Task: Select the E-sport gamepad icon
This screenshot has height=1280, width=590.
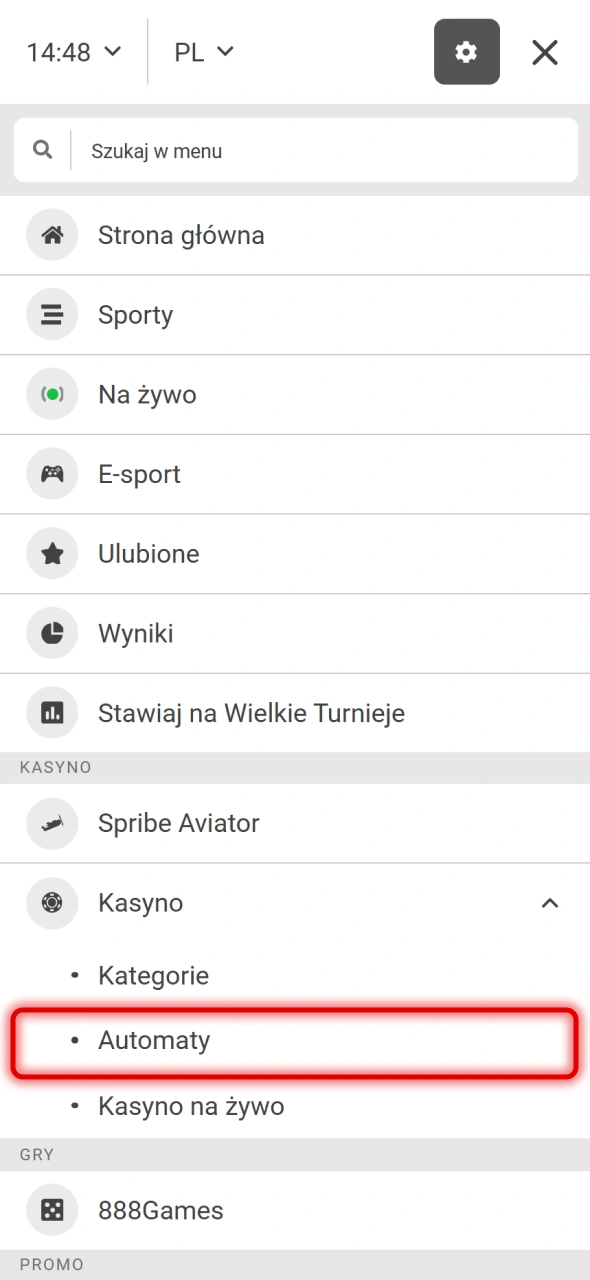Action: tap(51, 474)
